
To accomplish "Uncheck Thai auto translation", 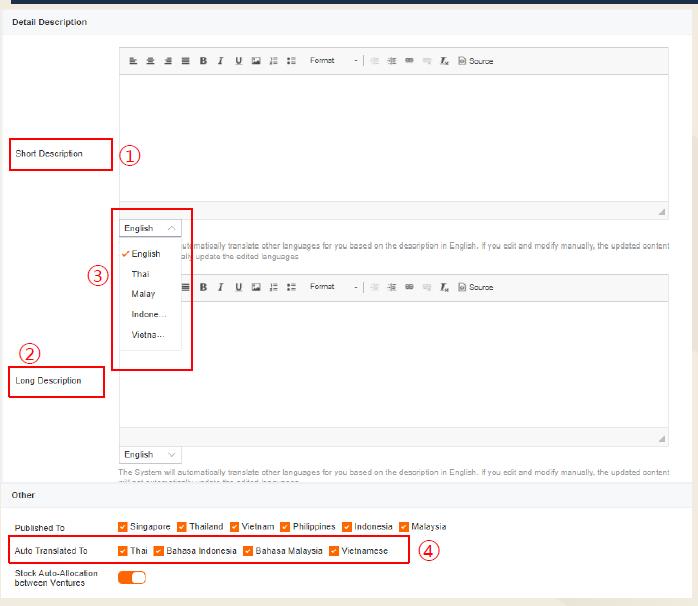I will coord(123,551).
